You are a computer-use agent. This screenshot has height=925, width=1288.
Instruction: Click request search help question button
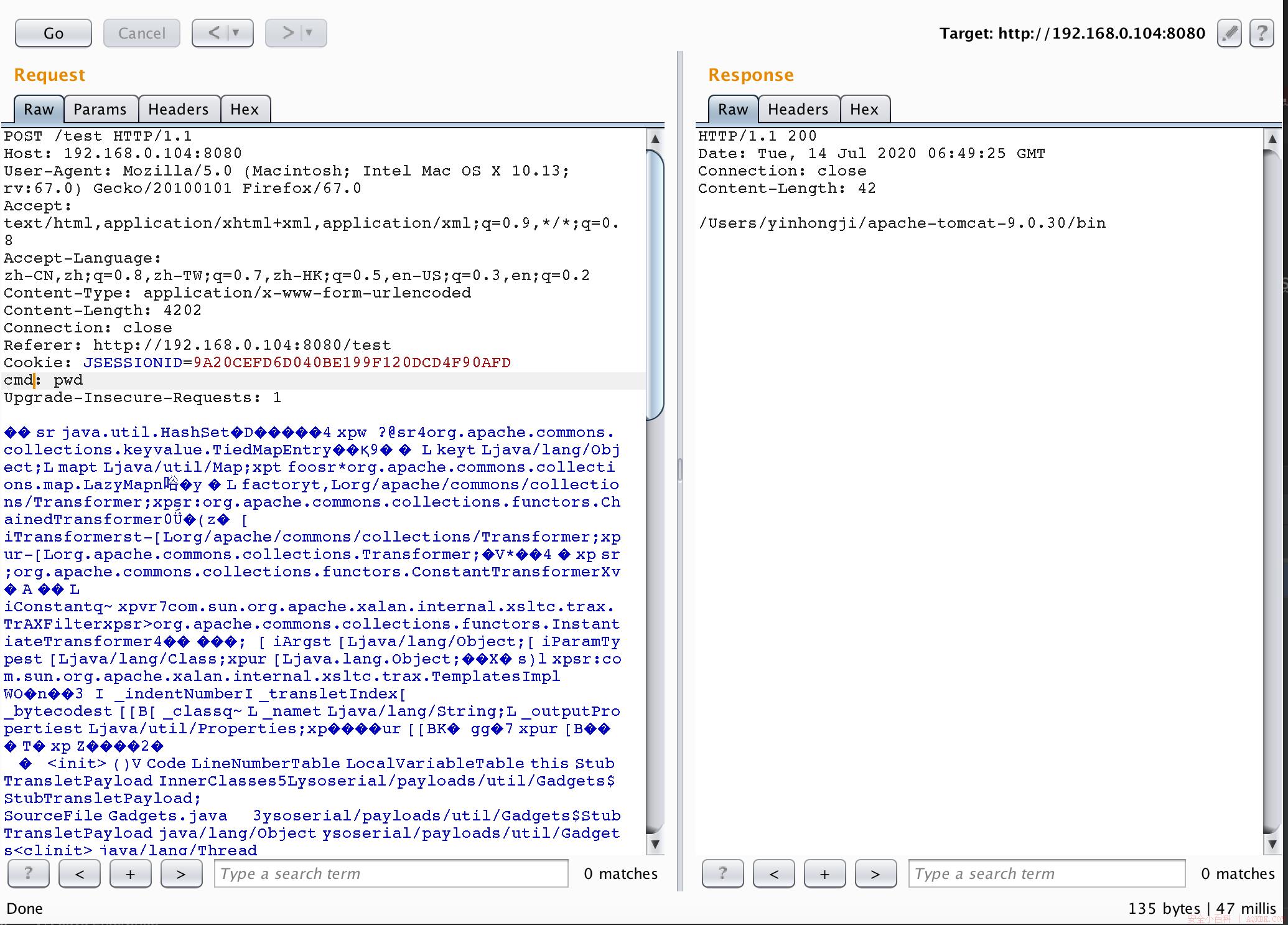pos(29,873)
